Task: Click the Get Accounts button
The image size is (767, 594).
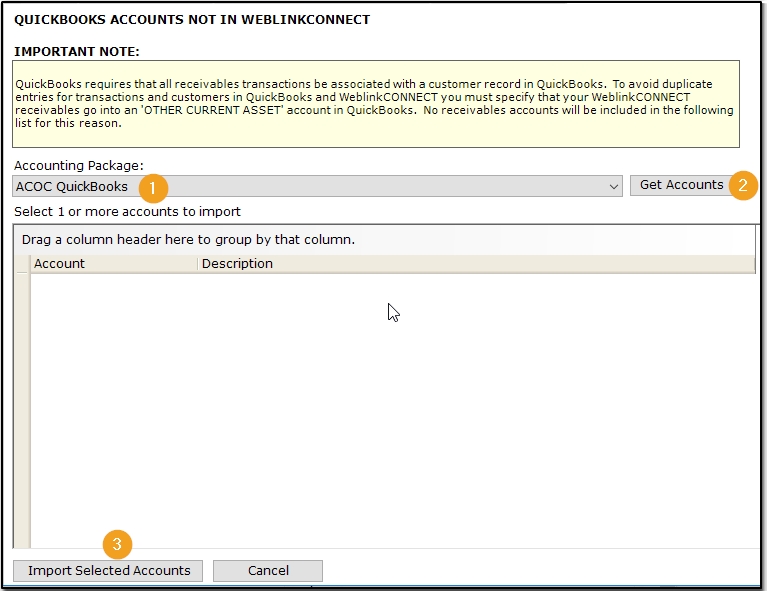Action: coord(681,185)
